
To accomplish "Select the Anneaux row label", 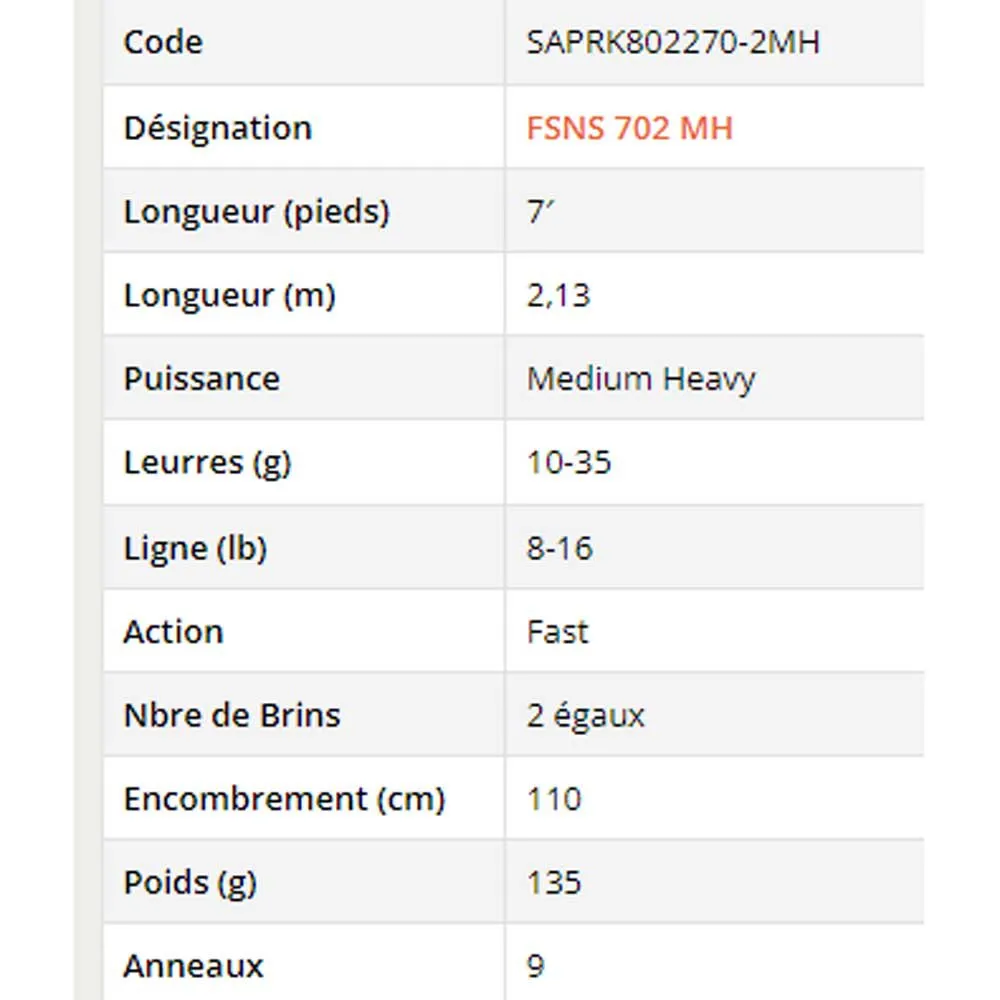I will [193, 966].
